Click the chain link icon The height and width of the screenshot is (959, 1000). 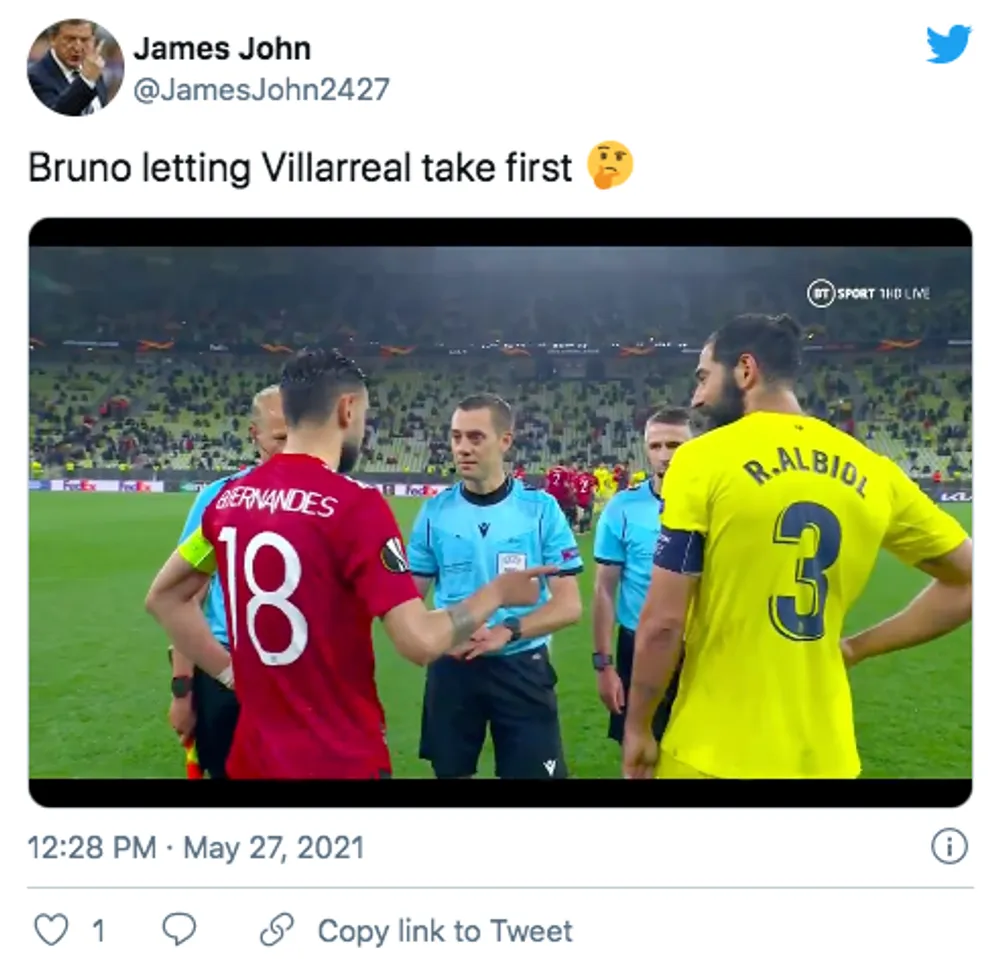click(x=277, y=930)
